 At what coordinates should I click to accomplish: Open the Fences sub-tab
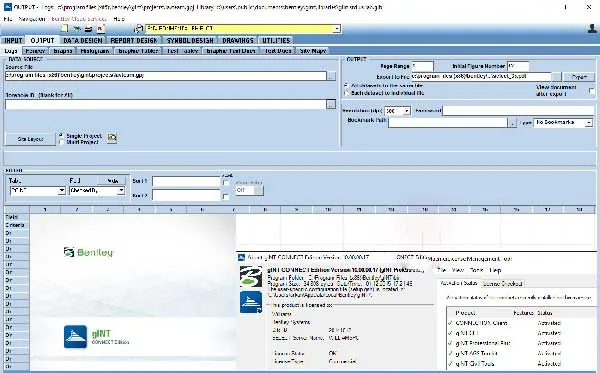36,50
